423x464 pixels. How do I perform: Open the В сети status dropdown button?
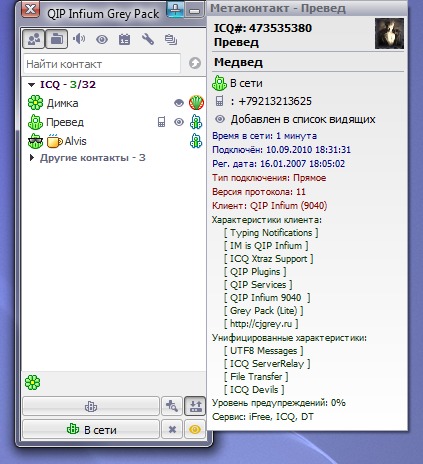click(91, 429)
